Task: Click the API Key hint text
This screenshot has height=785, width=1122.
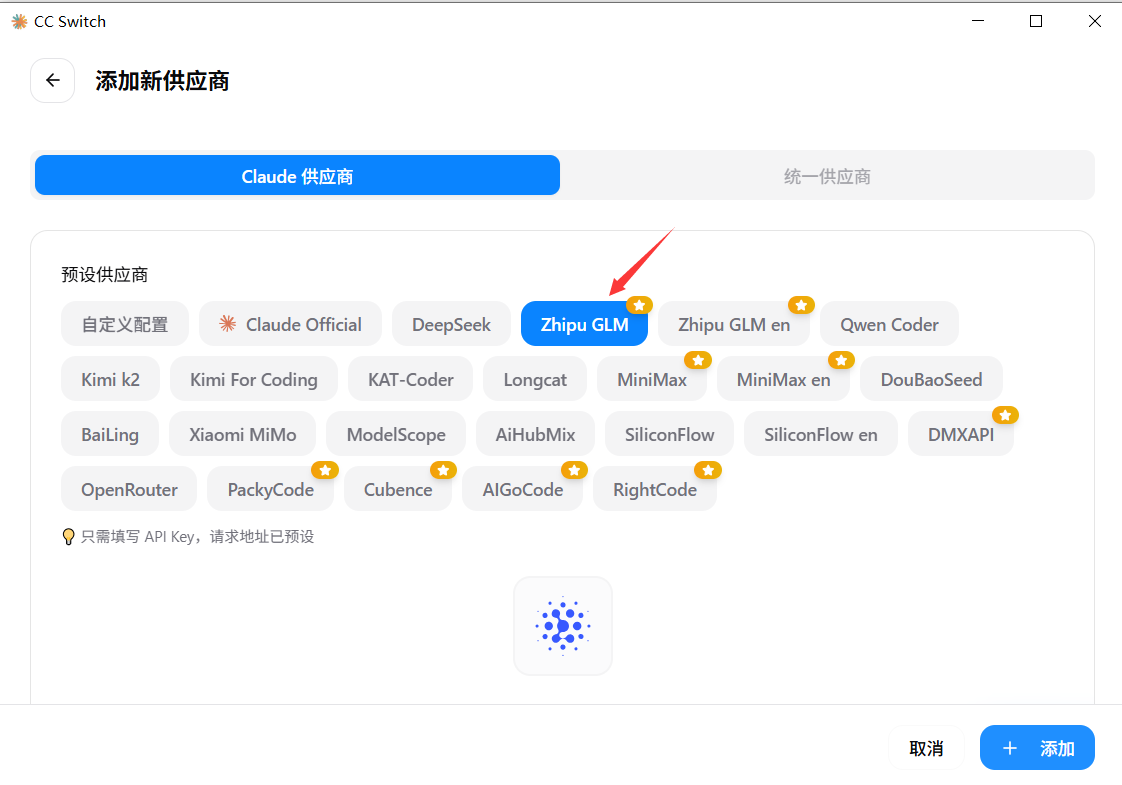Action: 197,537
